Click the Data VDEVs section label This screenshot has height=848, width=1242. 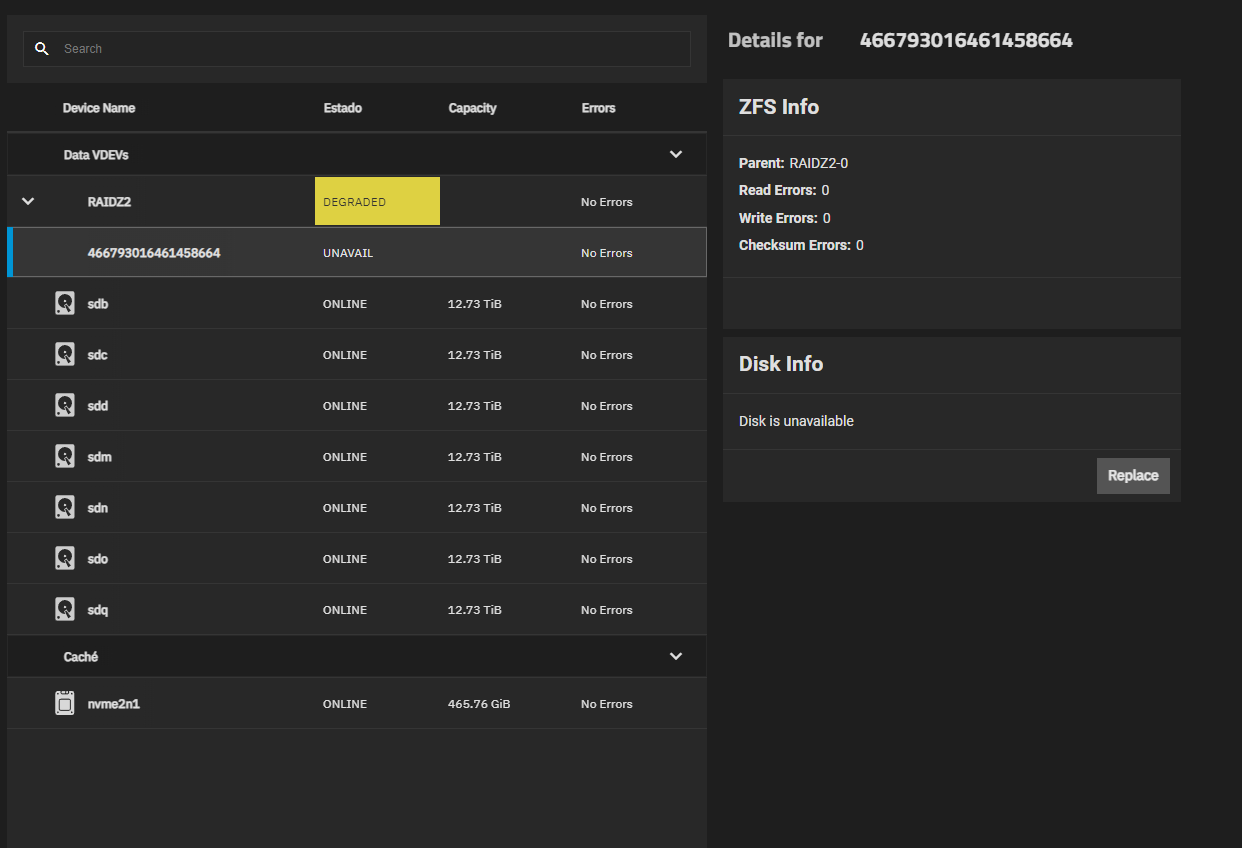pyautogui.click(x=96, y=155)
